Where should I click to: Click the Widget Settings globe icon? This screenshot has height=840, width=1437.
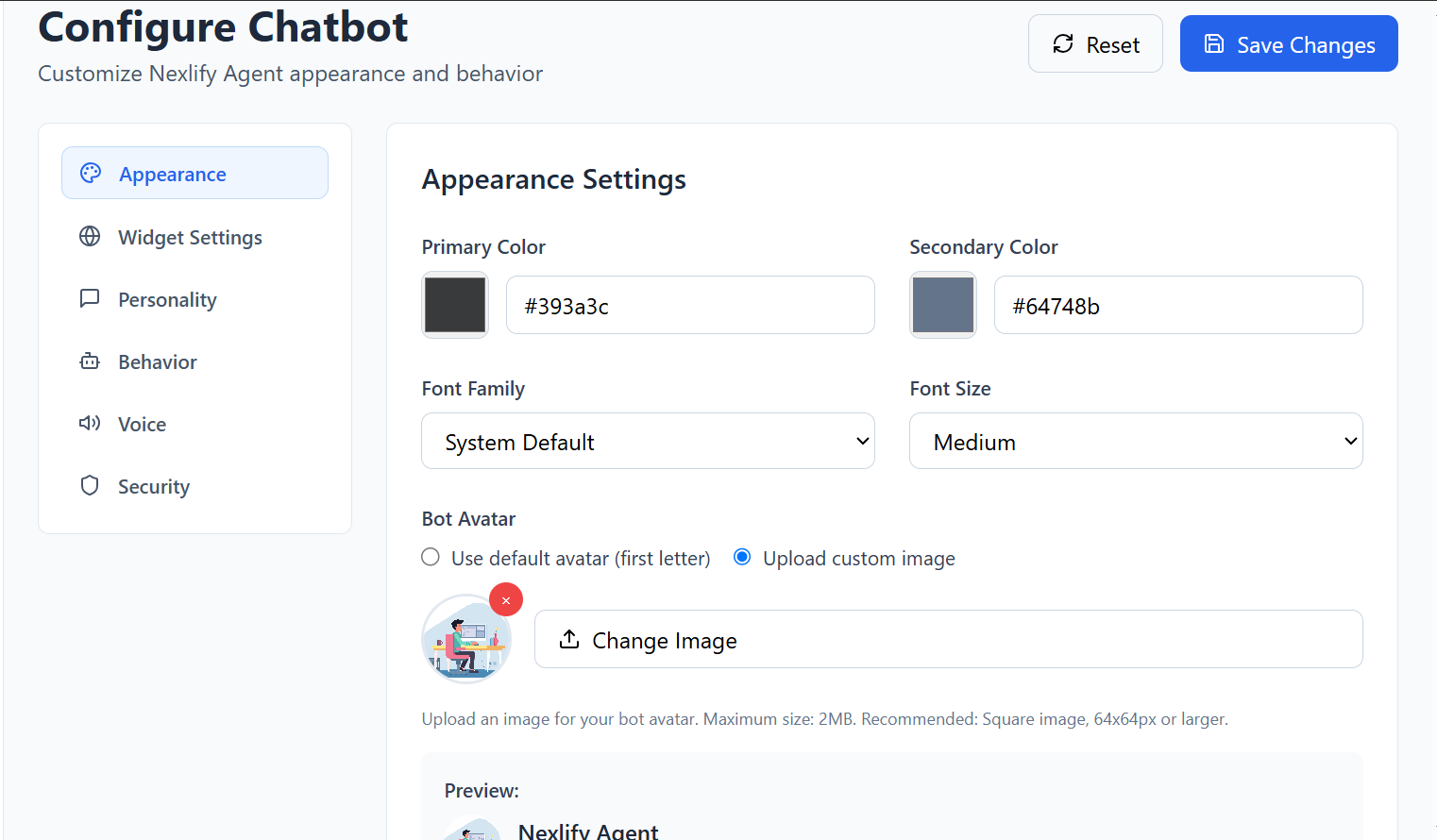90,236
